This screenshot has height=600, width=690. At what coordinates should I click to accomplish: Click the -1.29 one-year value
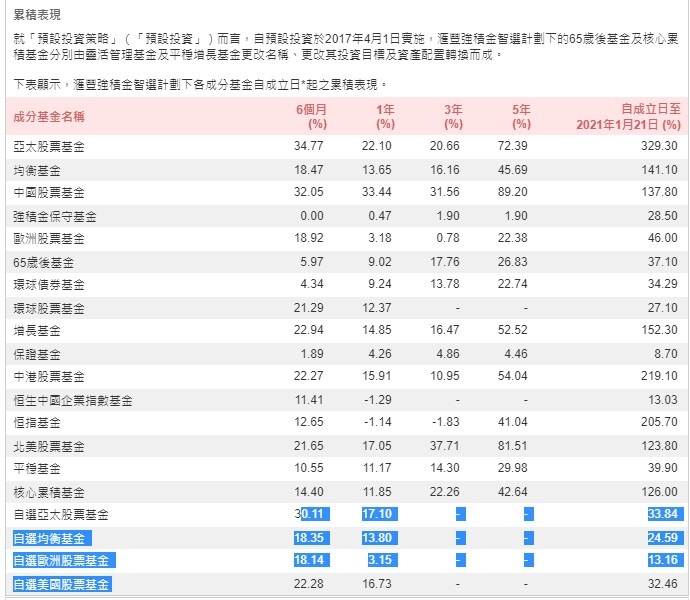pyautogui.click(x=378, y=400)
